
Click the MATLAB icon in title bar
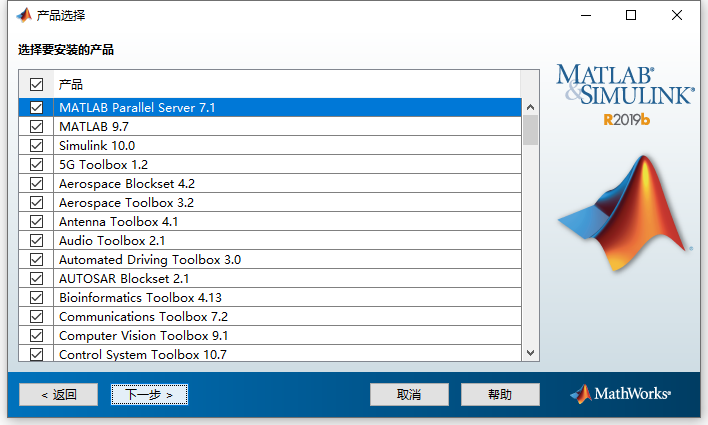[24, 15]
